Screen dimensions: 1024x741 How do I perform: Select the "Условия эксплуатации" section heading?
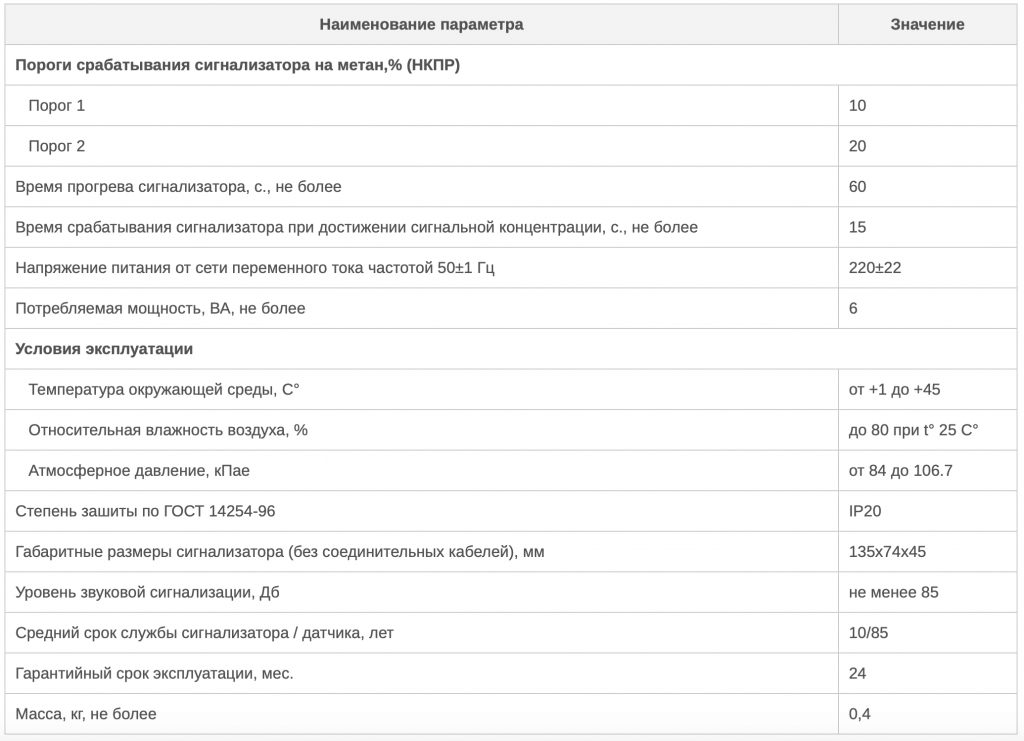pos(105,349)
